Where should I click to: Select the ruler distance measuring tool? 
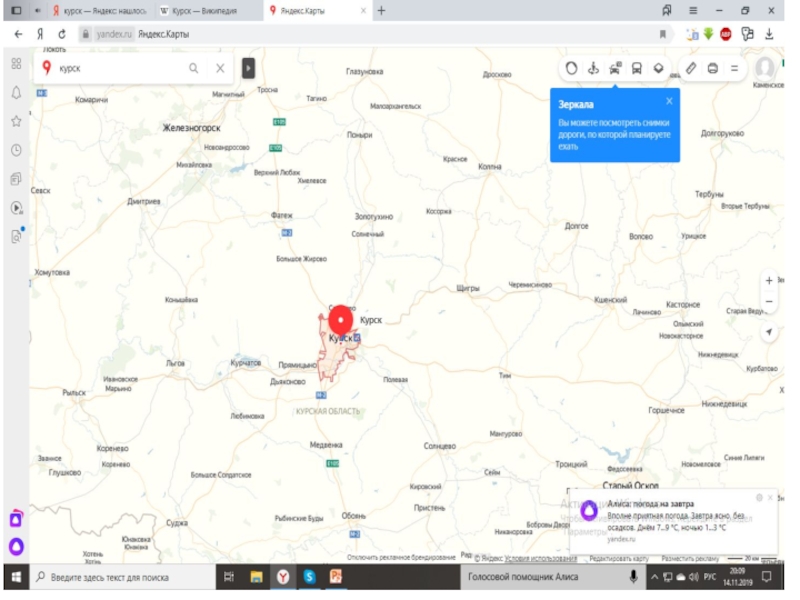(x=691, y=69)
